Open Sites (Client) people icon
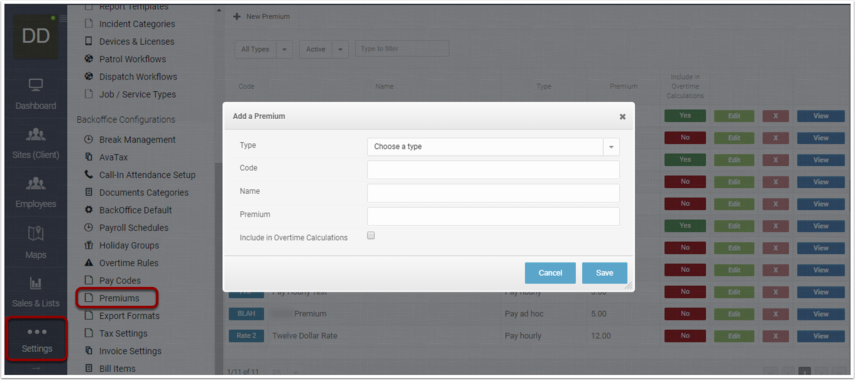This screenshot has height=380, width=855. tap(35, 135)
